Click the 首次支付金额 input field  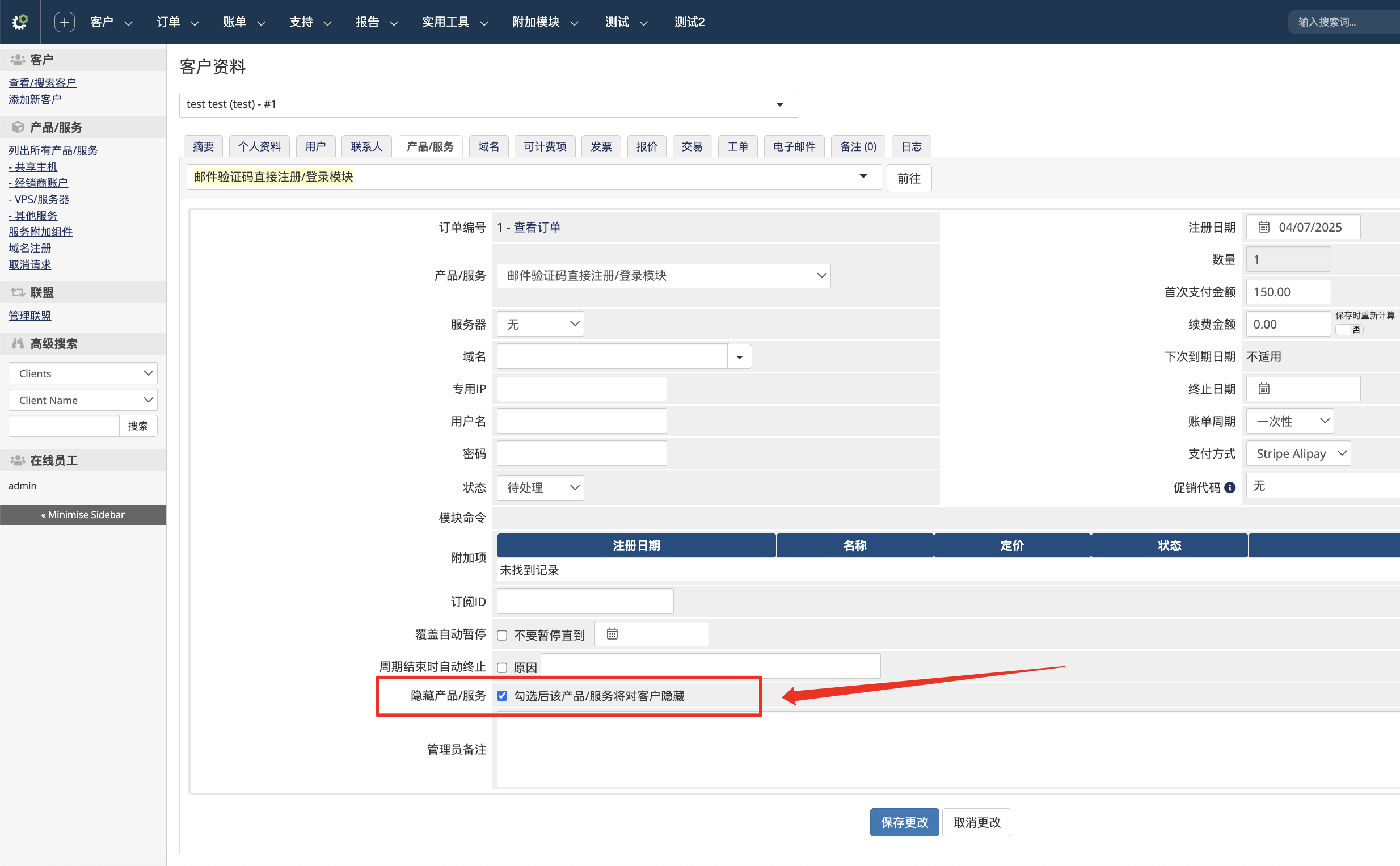click(x=1287, y=292)
